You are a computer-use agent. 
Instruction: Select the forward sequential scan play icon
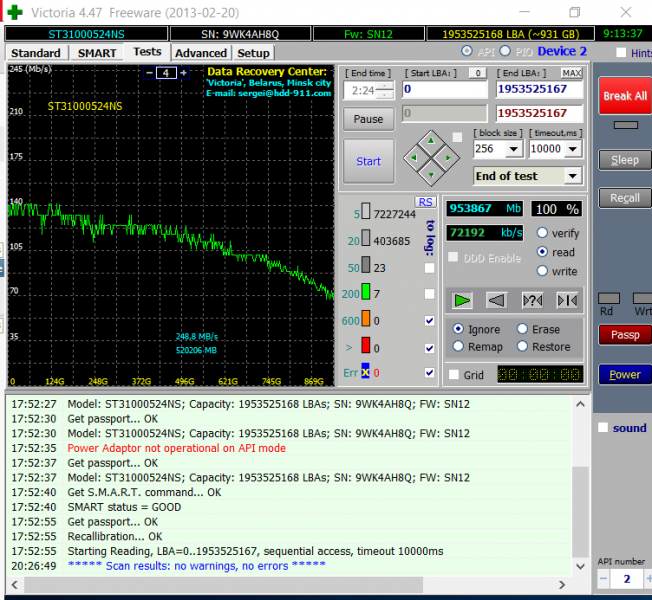(x=461, y=300)
